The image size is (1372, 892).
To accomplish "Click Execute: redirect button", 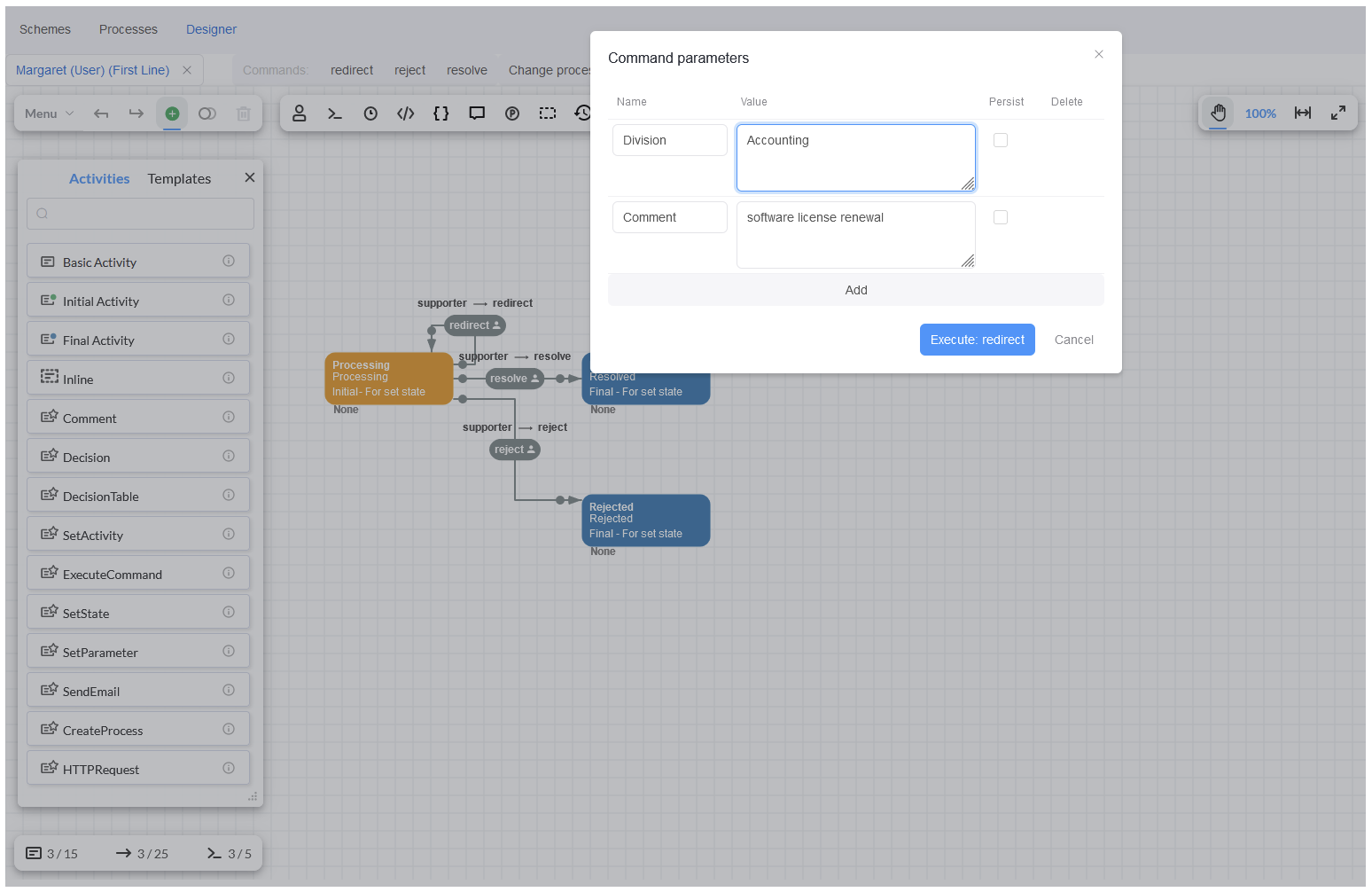I will 978,340.
